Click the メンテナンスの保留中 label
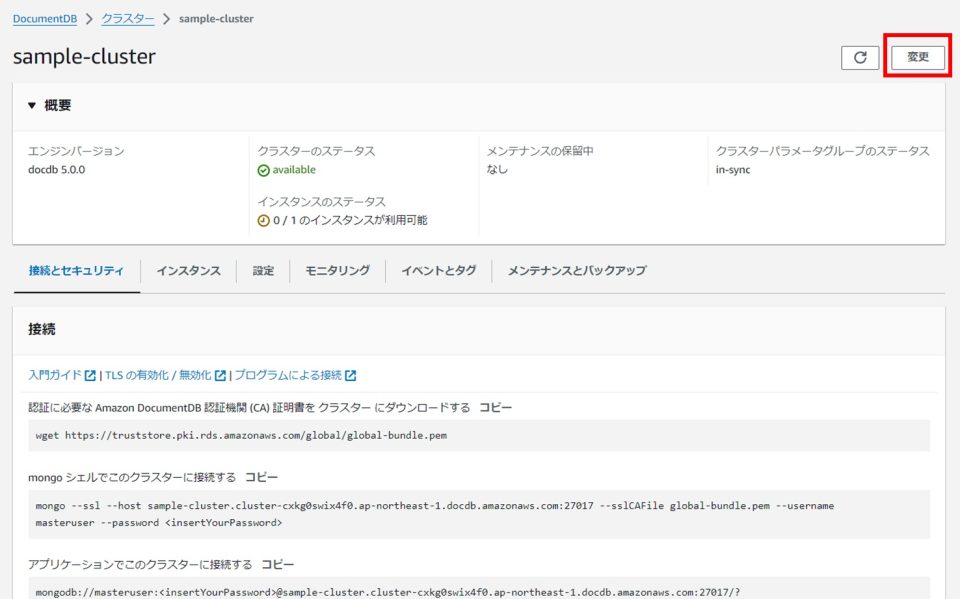Viewport: 960px width, 599px height. click(540, 151)
